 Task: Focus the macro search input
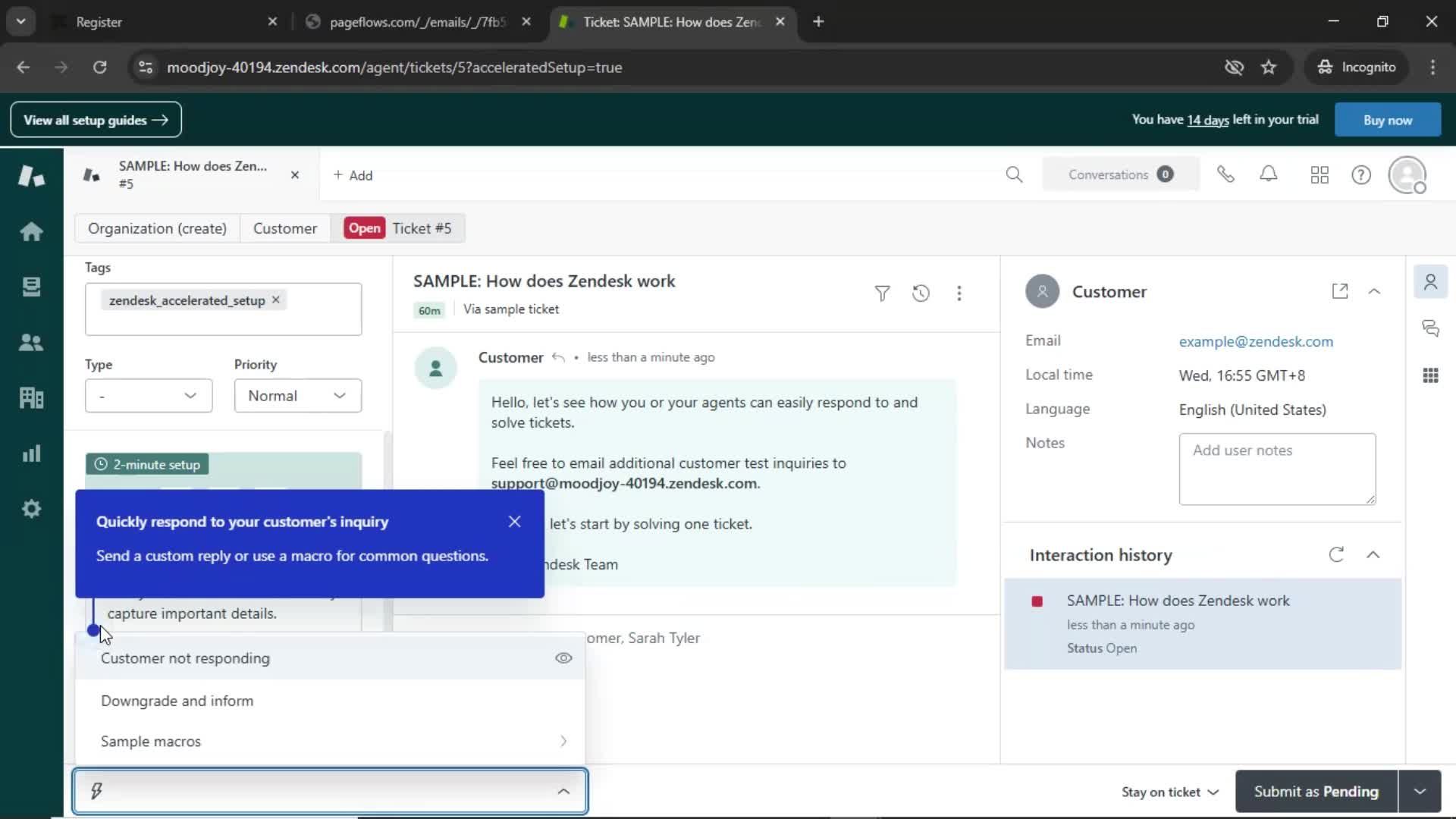tap(330, 792)
